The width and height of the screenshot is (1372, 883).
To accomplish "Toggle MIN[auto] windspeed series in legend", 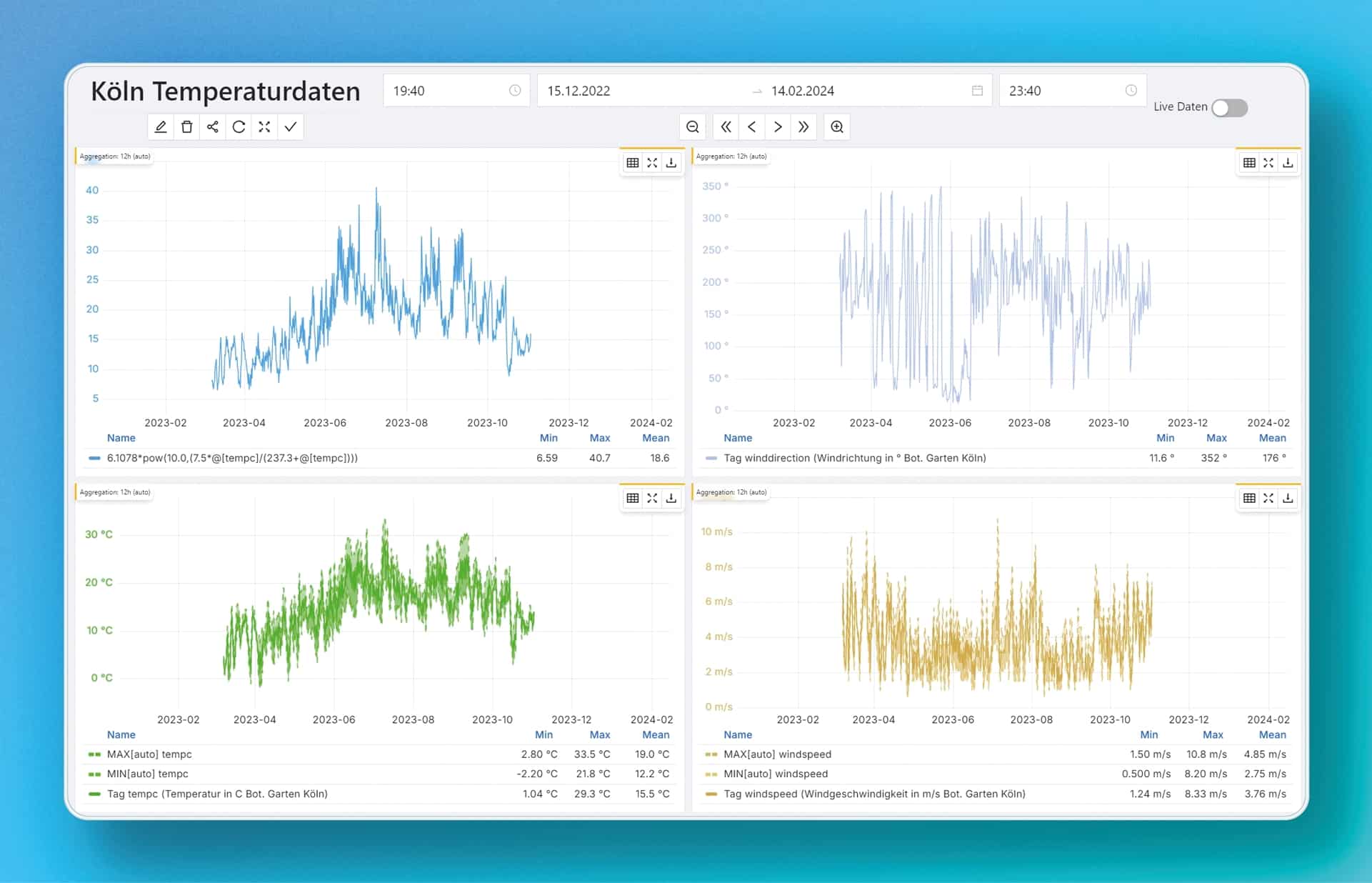I will tap(775, 774).
